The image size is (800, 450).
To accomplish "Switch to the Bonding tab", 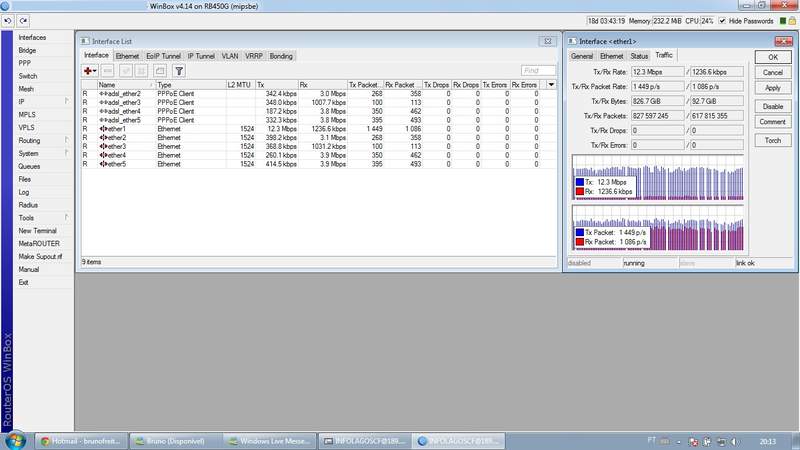I will tap(281, 56).
